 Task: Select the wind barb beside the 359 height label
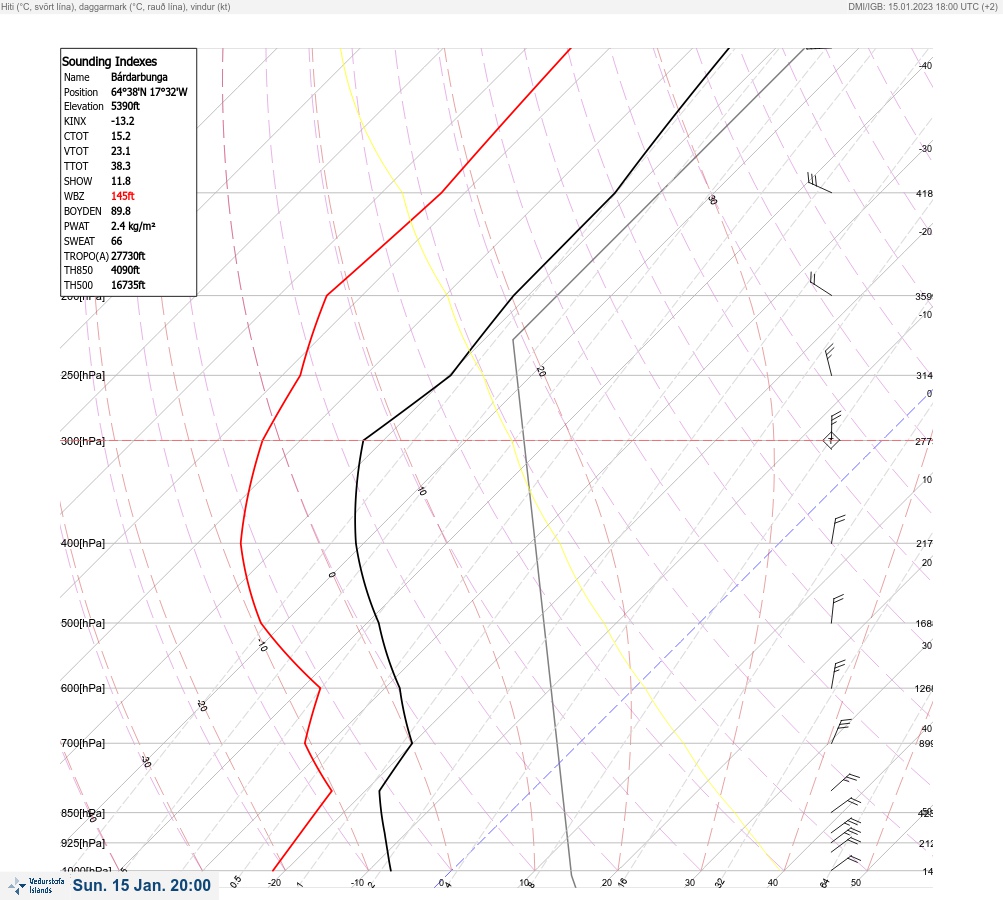click(820, 284)
